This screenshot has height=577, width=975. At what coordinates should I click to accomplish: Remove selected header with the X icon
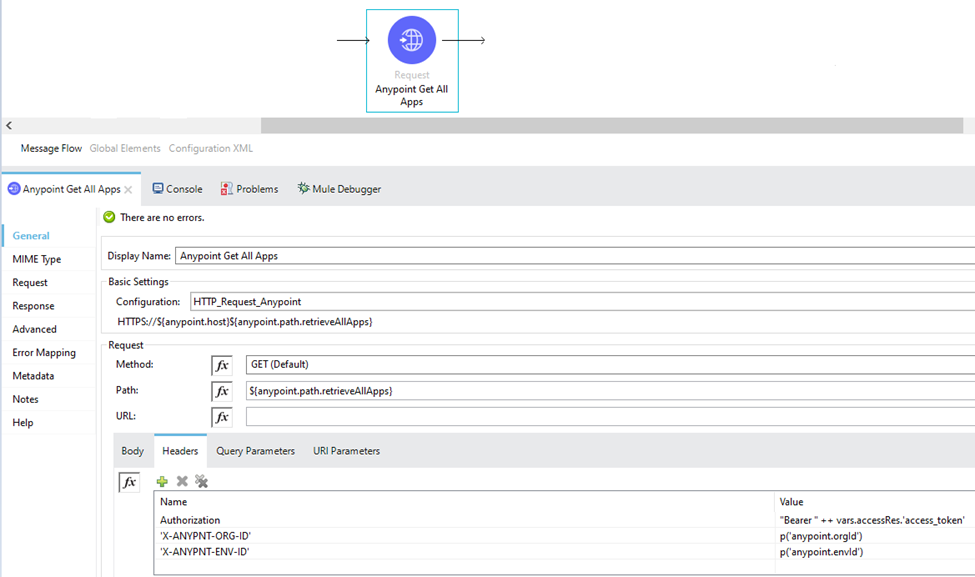182,481
